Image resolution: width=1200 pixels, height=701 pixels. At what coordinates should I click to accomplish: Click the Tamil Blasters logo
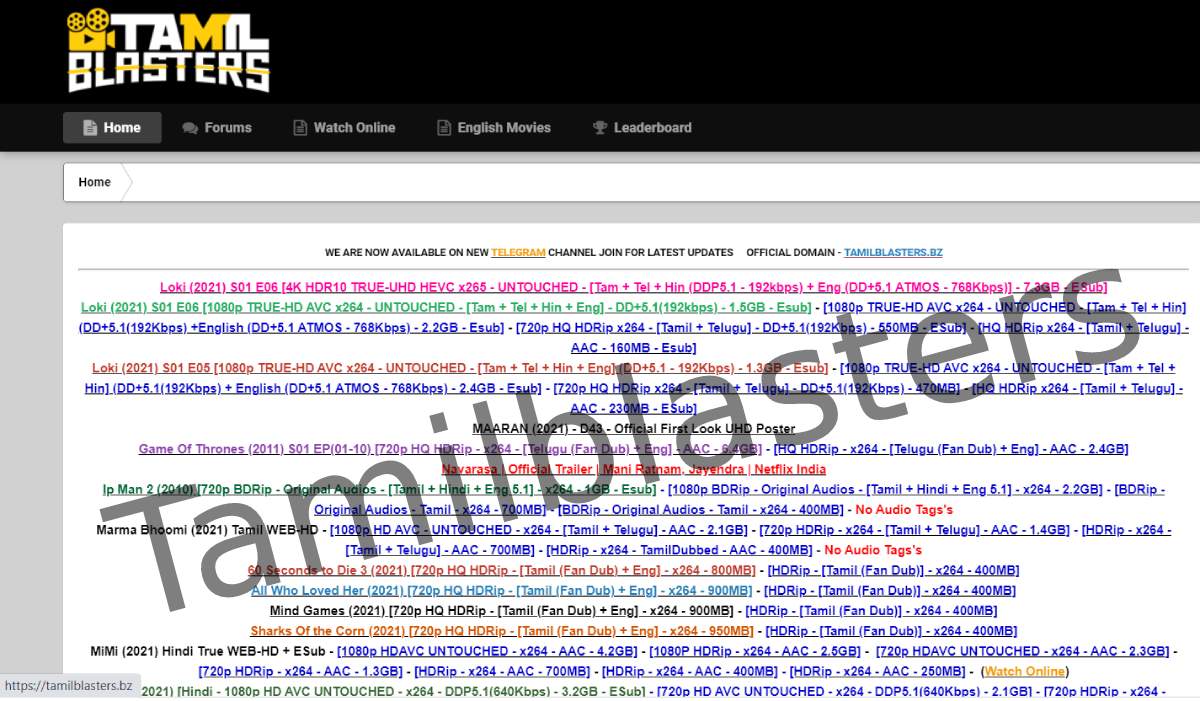168,50
